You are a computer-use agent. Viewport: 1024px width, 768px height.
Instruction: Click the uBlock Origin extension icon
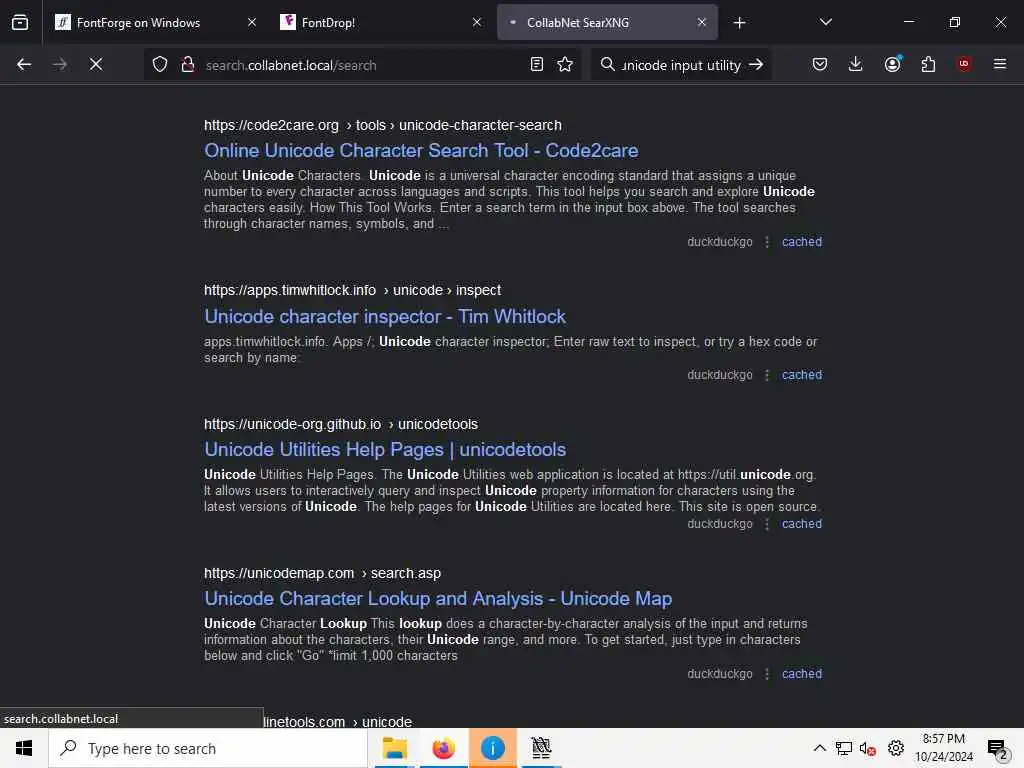click(964, 64)
